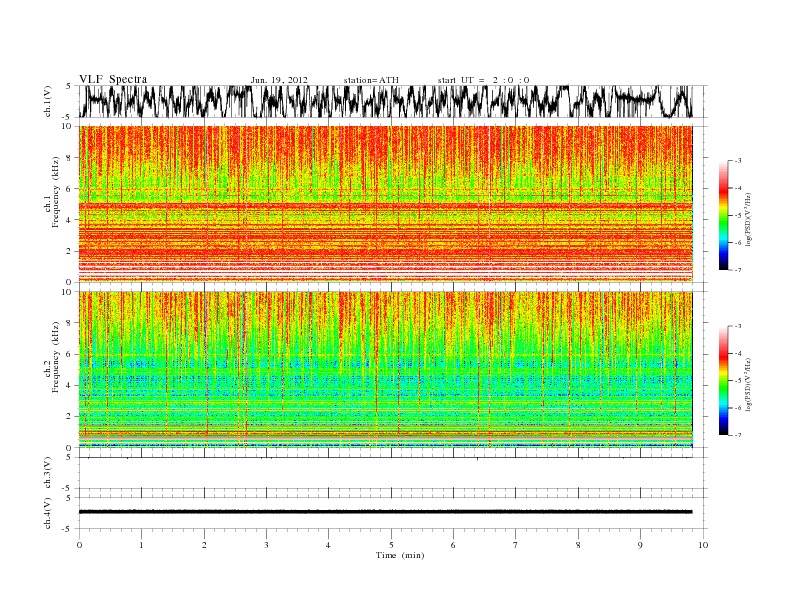Click inside the ch.1 spectrogram panel
Image resolution: width=792 pixels, height=612 pixels.
click(386, 204)
